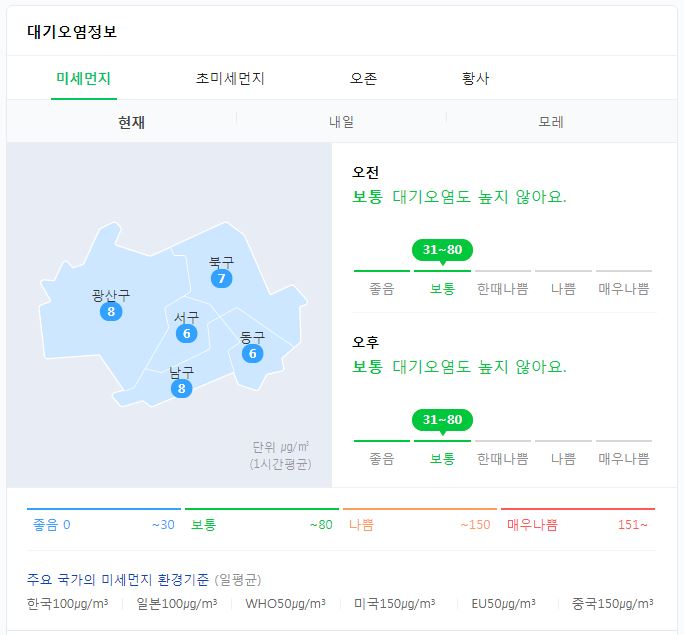Switch to the 미세먼지 tab

coord(83,79)
